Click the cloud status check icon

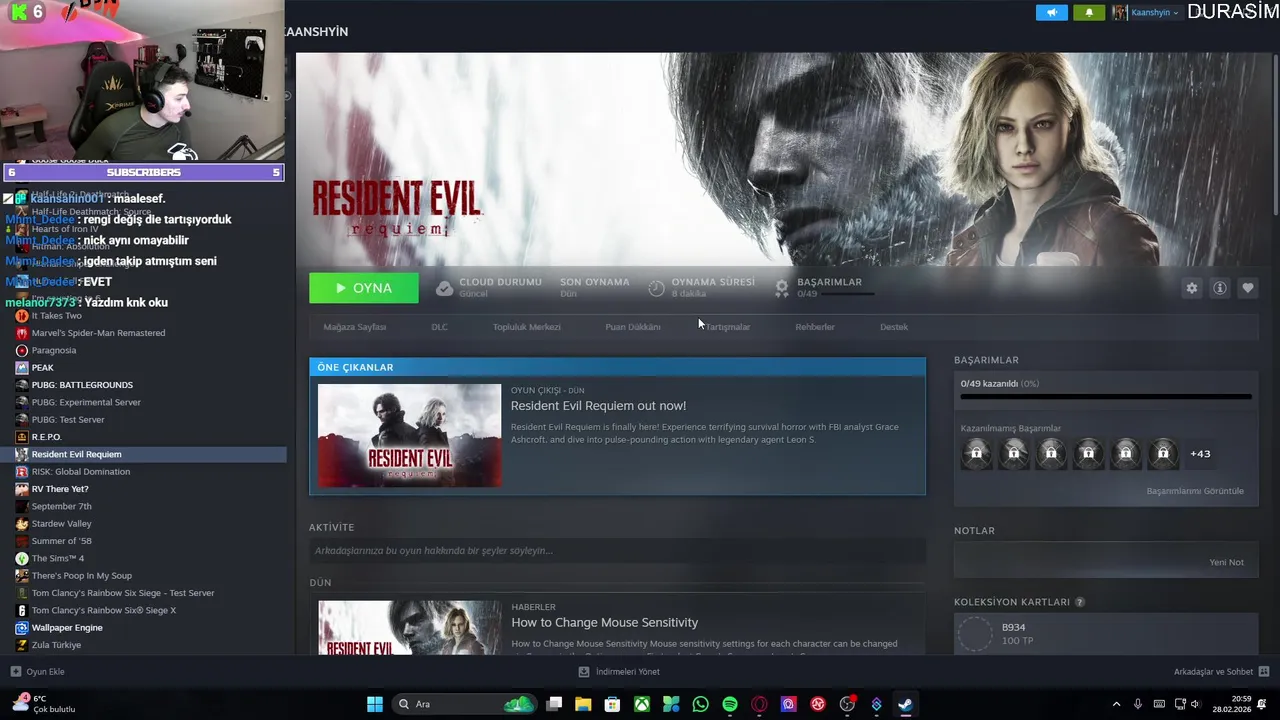tap(444, 288)
